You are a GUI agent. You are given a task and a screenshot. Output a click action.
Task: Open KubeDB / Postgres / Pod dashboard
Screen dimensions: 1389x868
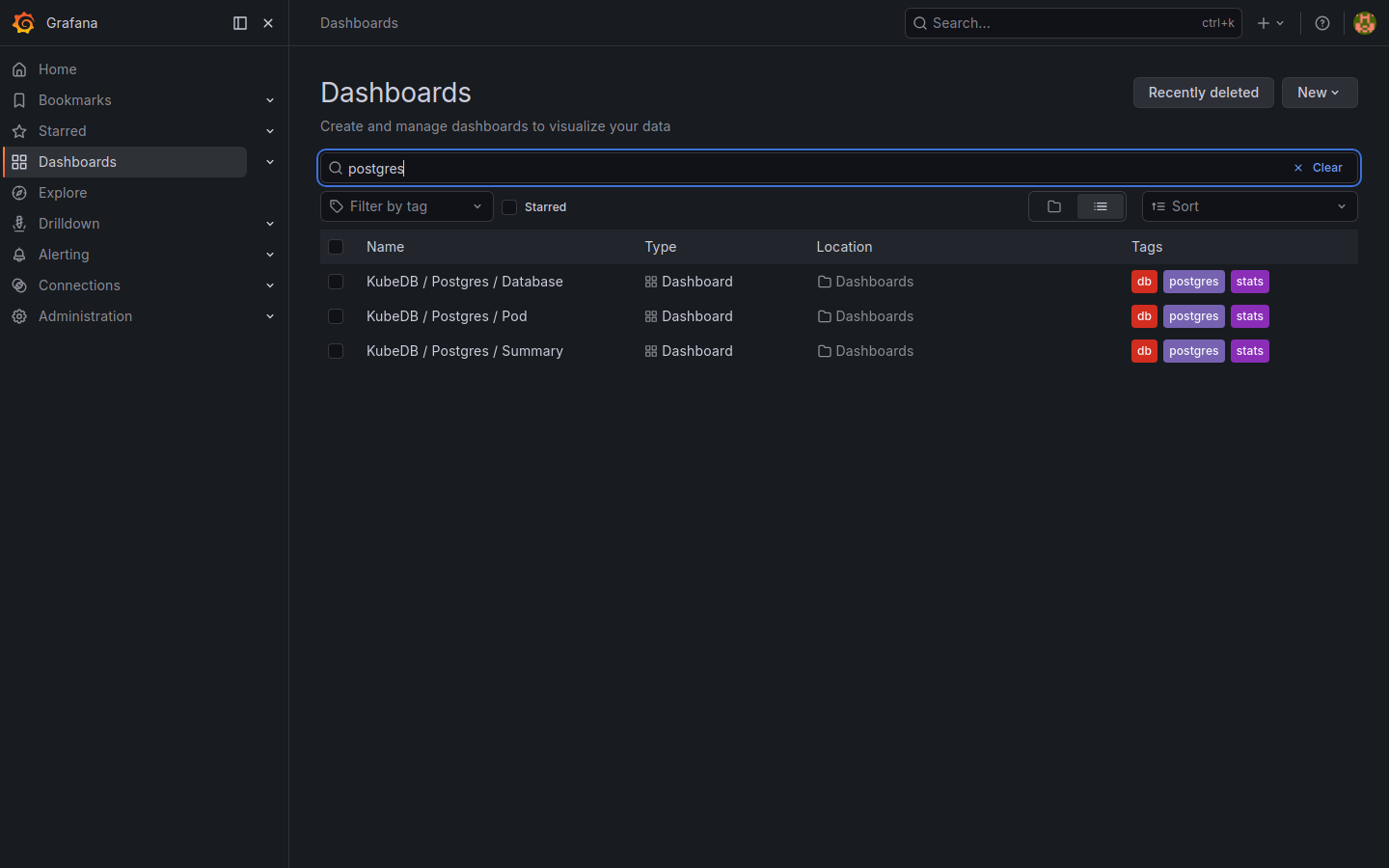[x=447, y=316]
